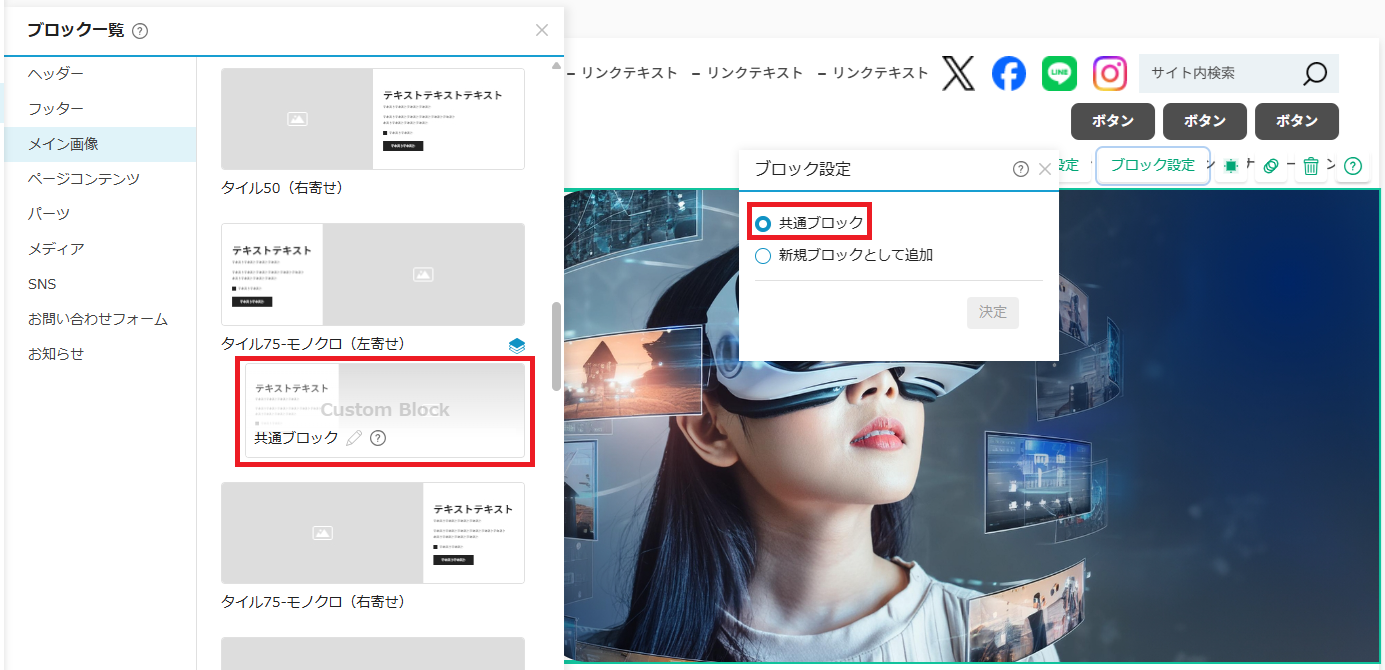Click the Facebook social icon
This screenshot has width=1385, height=670.
coord(1009,74)
